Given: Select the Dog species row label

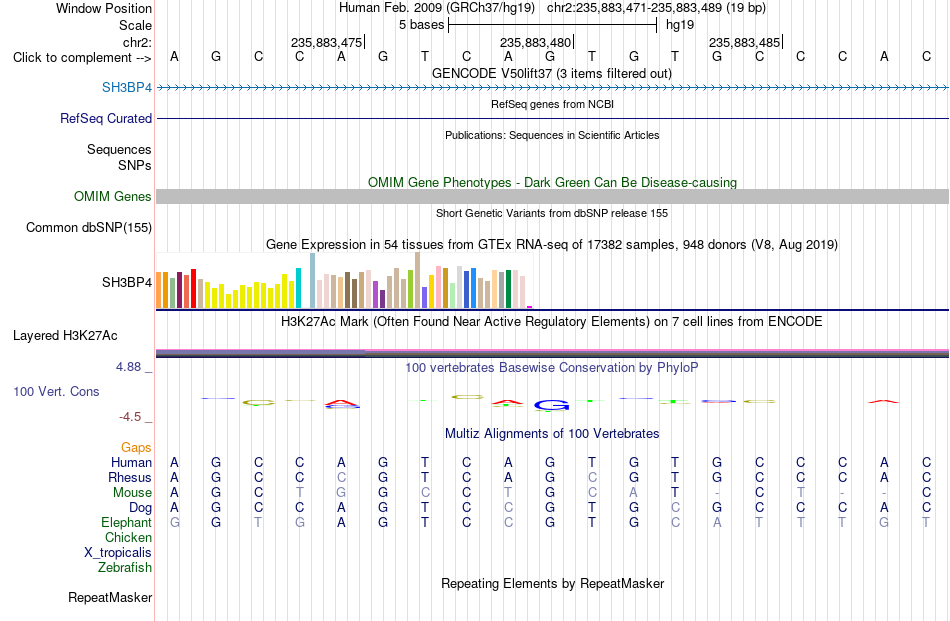Looking at the screenshot, I should pos(141,508).
